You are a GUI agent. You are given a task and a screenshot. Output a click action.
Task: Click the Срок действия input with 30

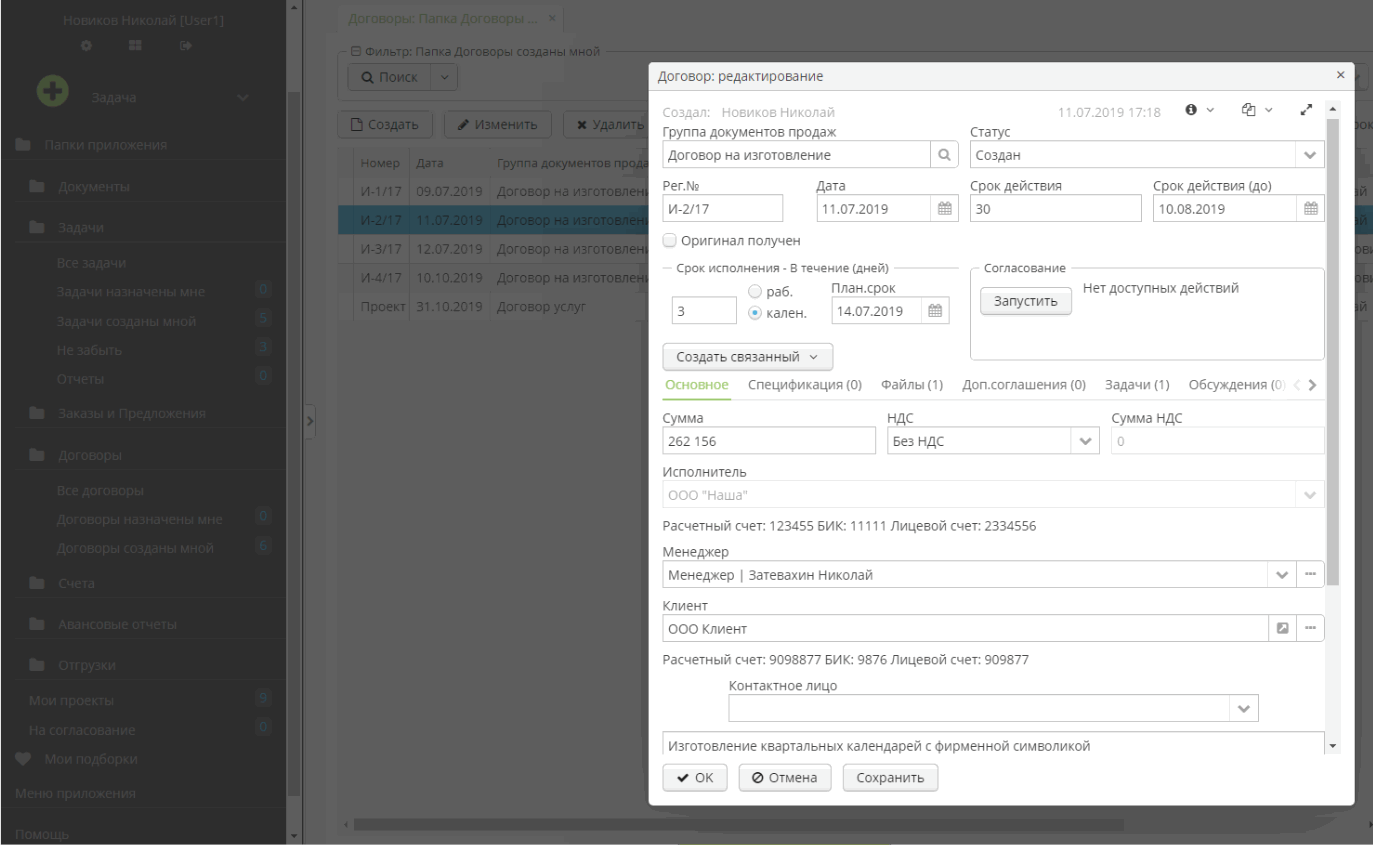pyautogui.click(x=1055, y=208)
